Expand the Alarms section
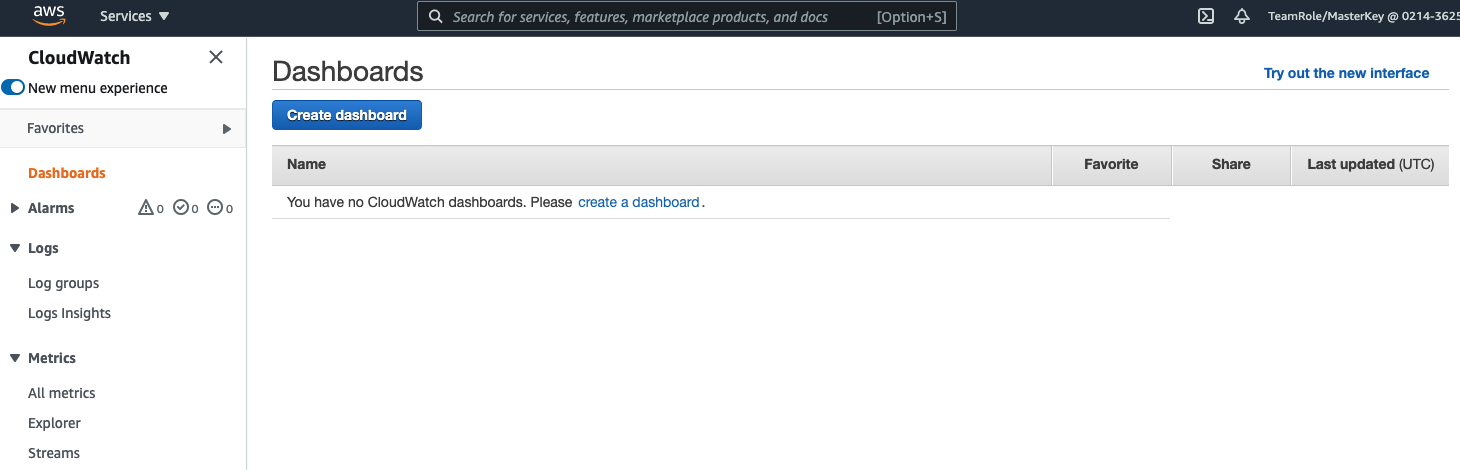The width and height of the screenshot is (1460, 470). click(x=14, y=208)
